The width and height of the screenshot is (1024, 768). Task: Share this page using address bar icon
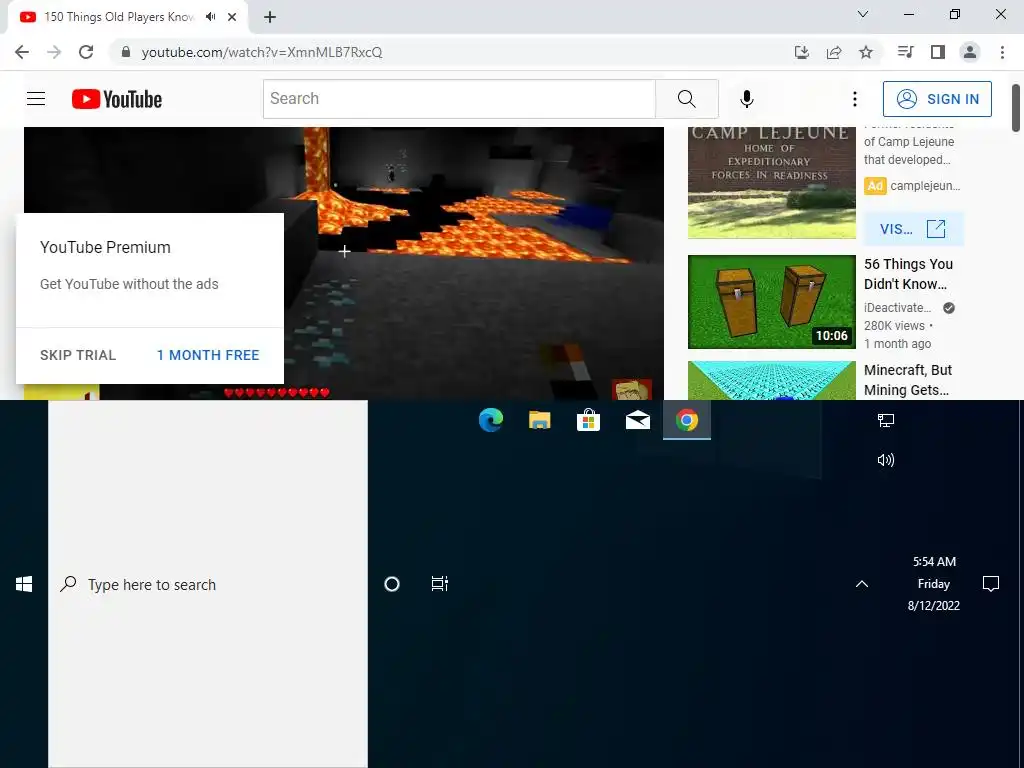click(x=834, y=52)
